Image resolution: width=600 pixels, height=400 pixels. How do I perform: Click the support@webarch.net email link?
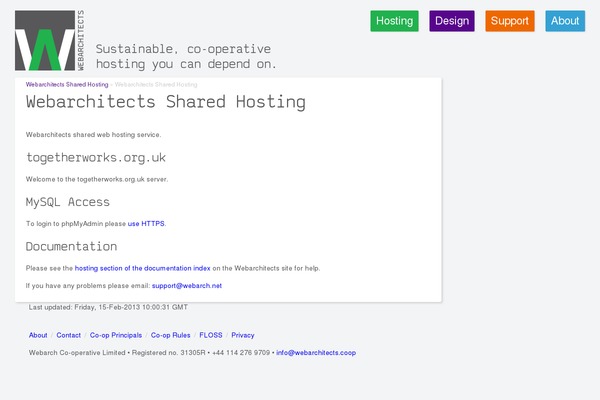pos(187,285)
